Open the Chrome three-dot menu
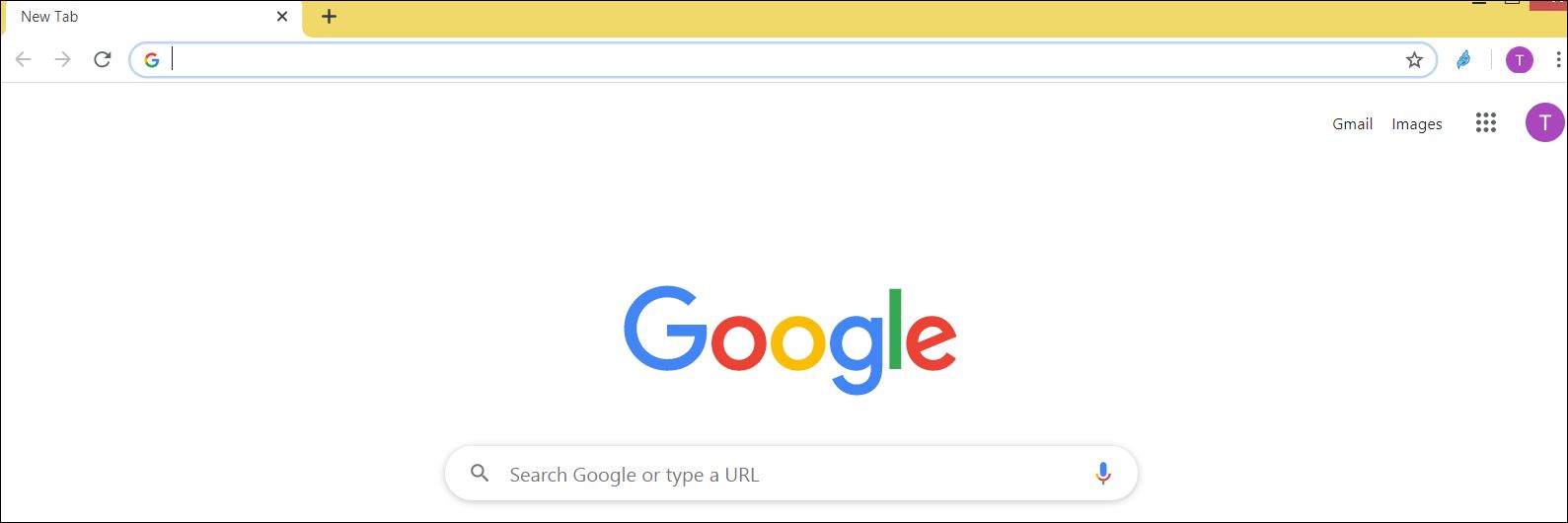Screen dimensions: 1568x523 tap(1557, 60)
